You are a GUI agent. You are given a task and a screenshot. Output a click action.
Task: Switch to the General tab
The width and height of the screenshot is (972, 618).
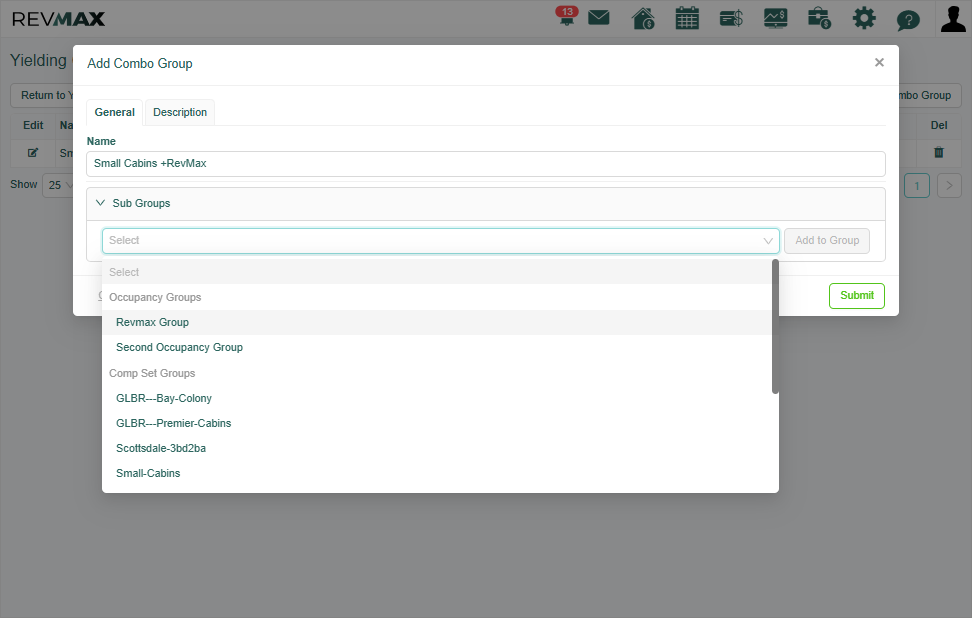pos(115,112)
